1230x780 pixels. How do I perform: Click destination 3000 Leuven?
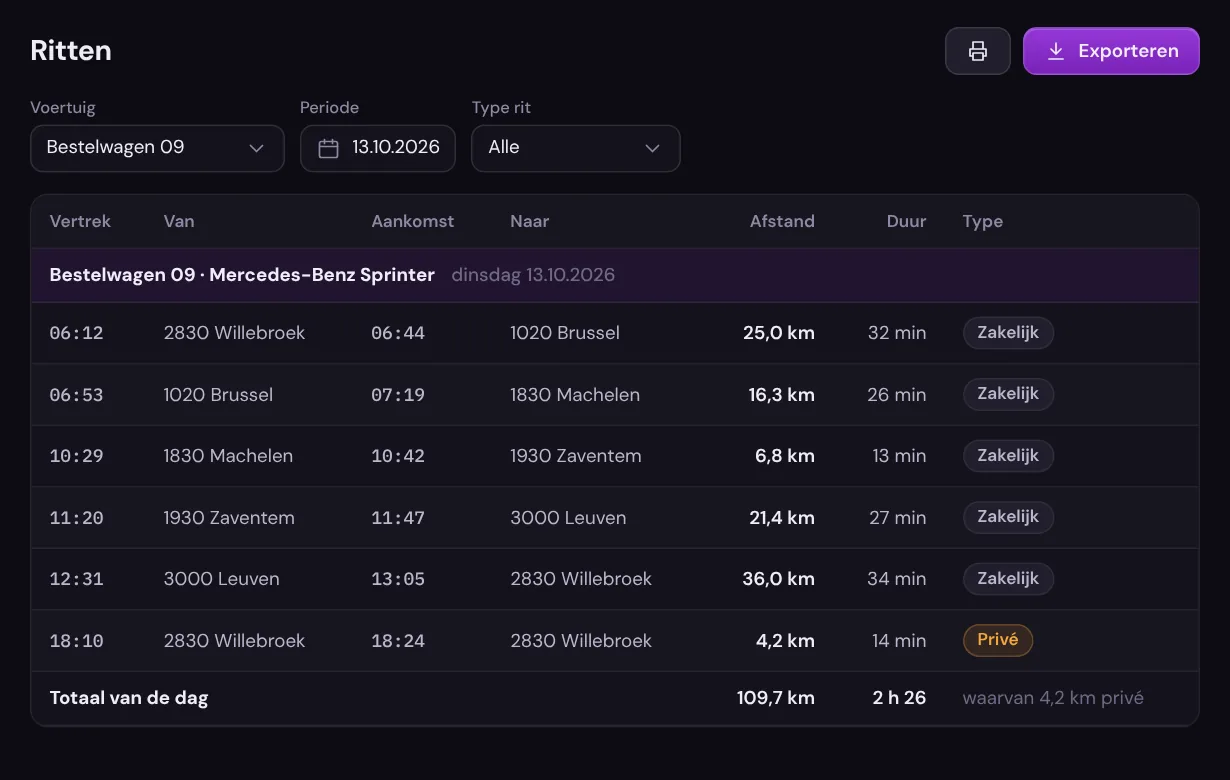568,518
